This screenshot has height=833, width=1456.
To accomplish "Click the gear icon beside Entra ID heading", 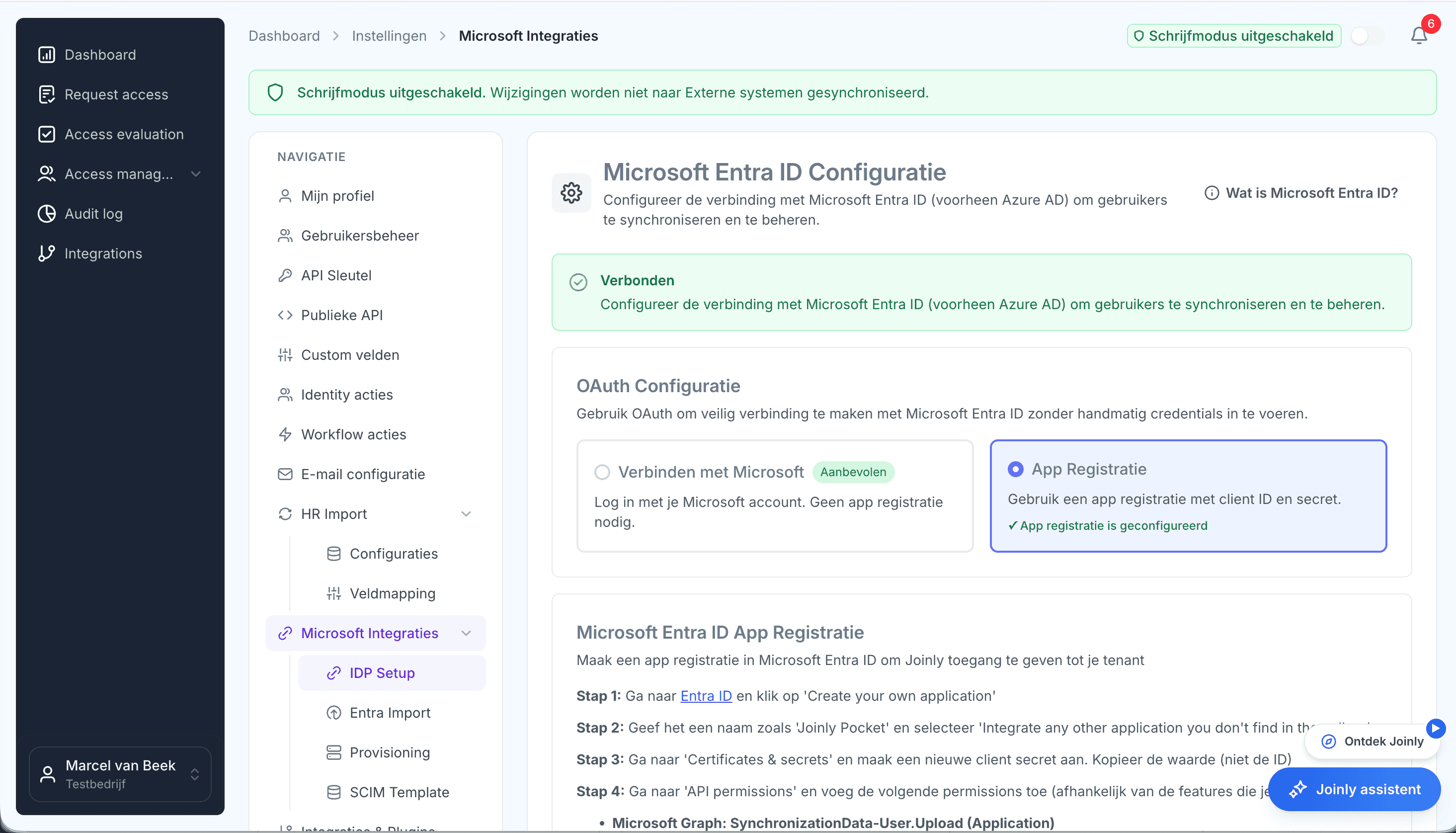I will [571, 193].
